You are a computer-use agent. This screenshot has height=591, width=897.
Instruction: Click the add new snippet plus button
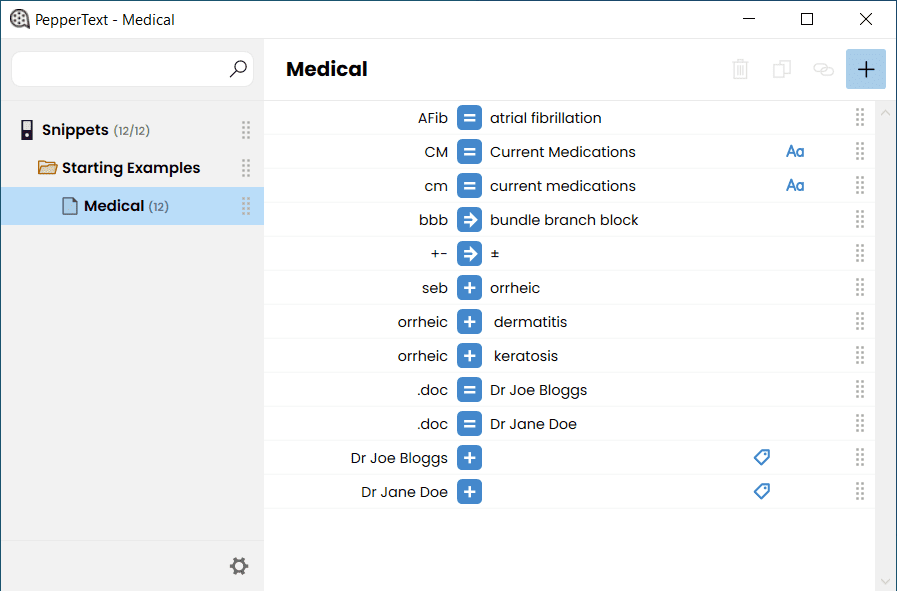pyautogui.click(x=866, y=69)
